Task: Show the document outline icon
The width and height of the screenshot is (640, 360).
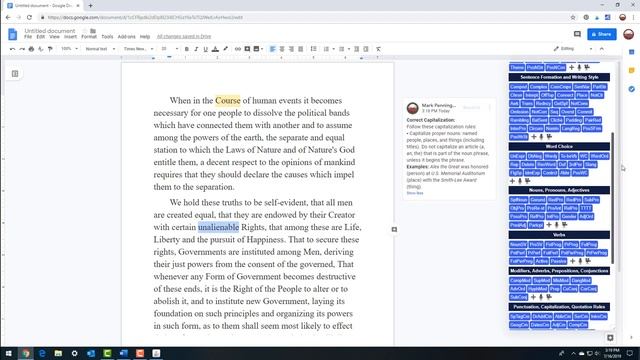Action: click(15, 73)
